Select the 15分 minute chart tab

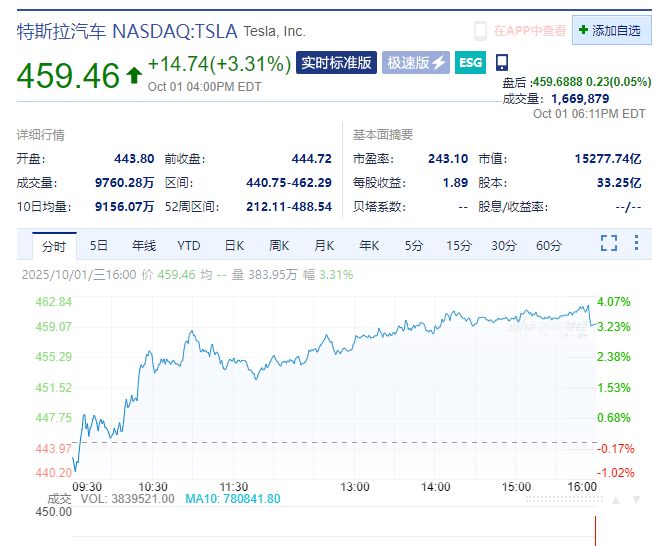[459, 246]
